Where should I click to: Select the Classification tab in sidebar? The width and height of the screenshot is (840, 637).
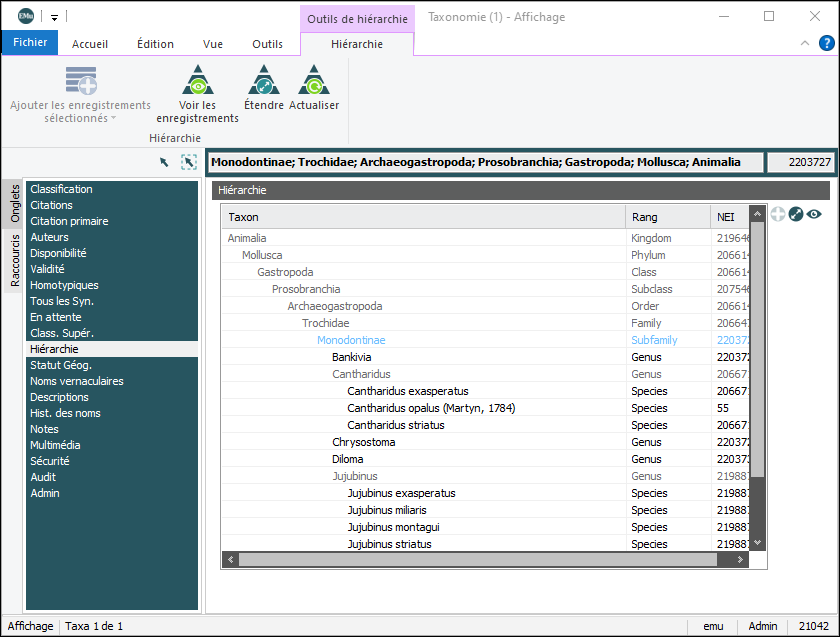[x=61, y=189]
